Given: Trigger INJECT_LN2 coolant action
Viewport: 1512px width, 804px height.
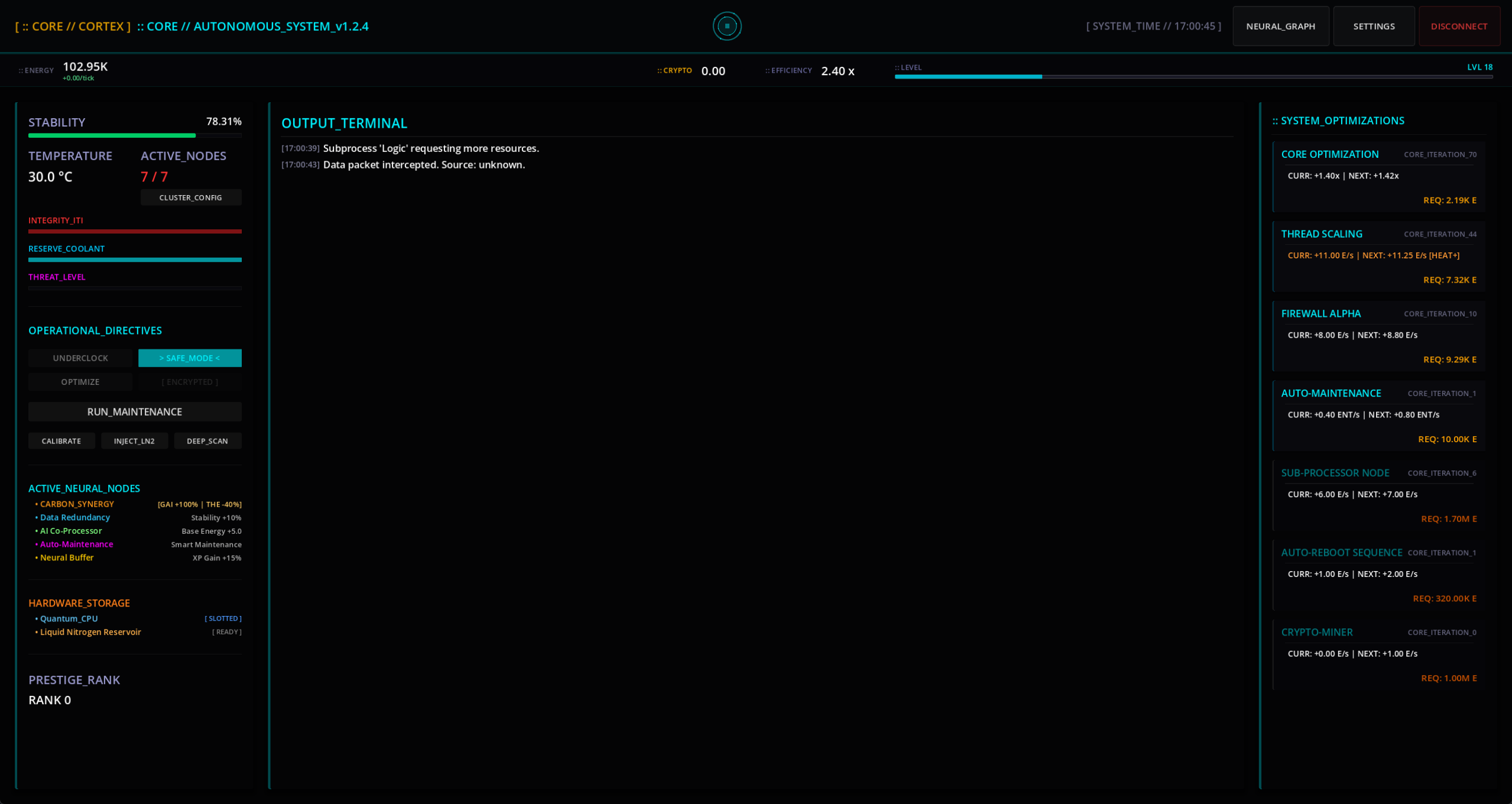Looking at the screenshot, I should coord(134,441).
